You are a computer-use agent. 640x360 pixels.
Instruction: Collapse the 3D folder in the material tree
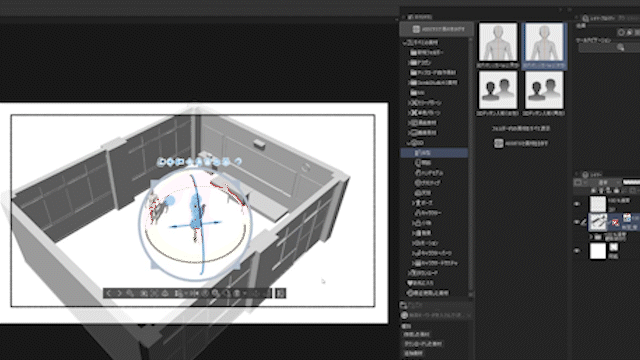409,143
